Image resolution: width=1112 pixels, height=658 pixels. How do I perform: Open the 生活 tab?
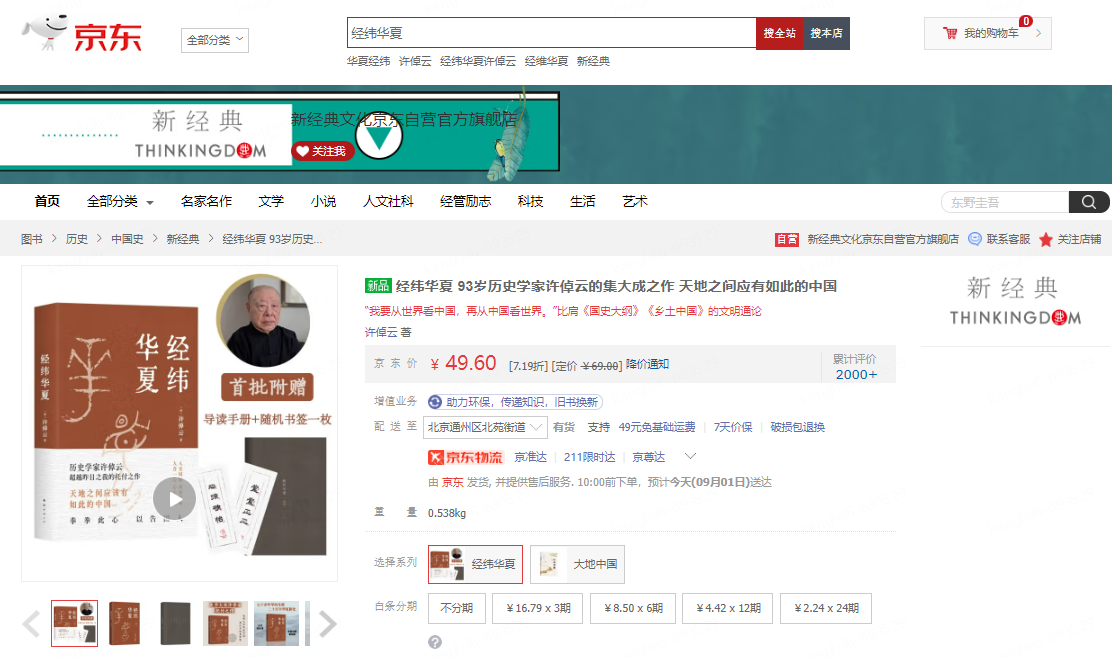(x=583, y=201)
